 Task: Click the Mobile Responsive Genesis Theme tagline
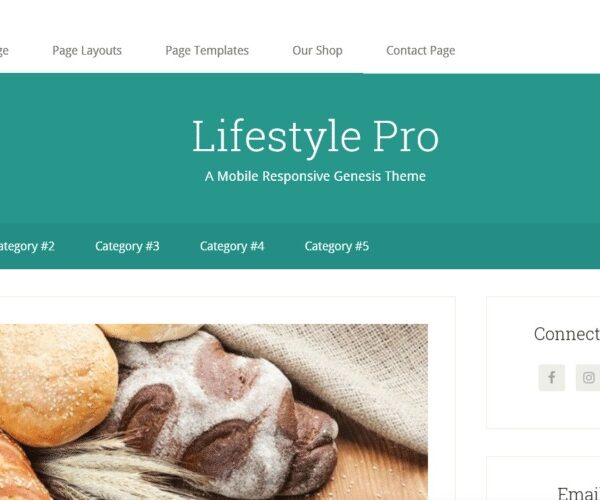coord(315,176)
